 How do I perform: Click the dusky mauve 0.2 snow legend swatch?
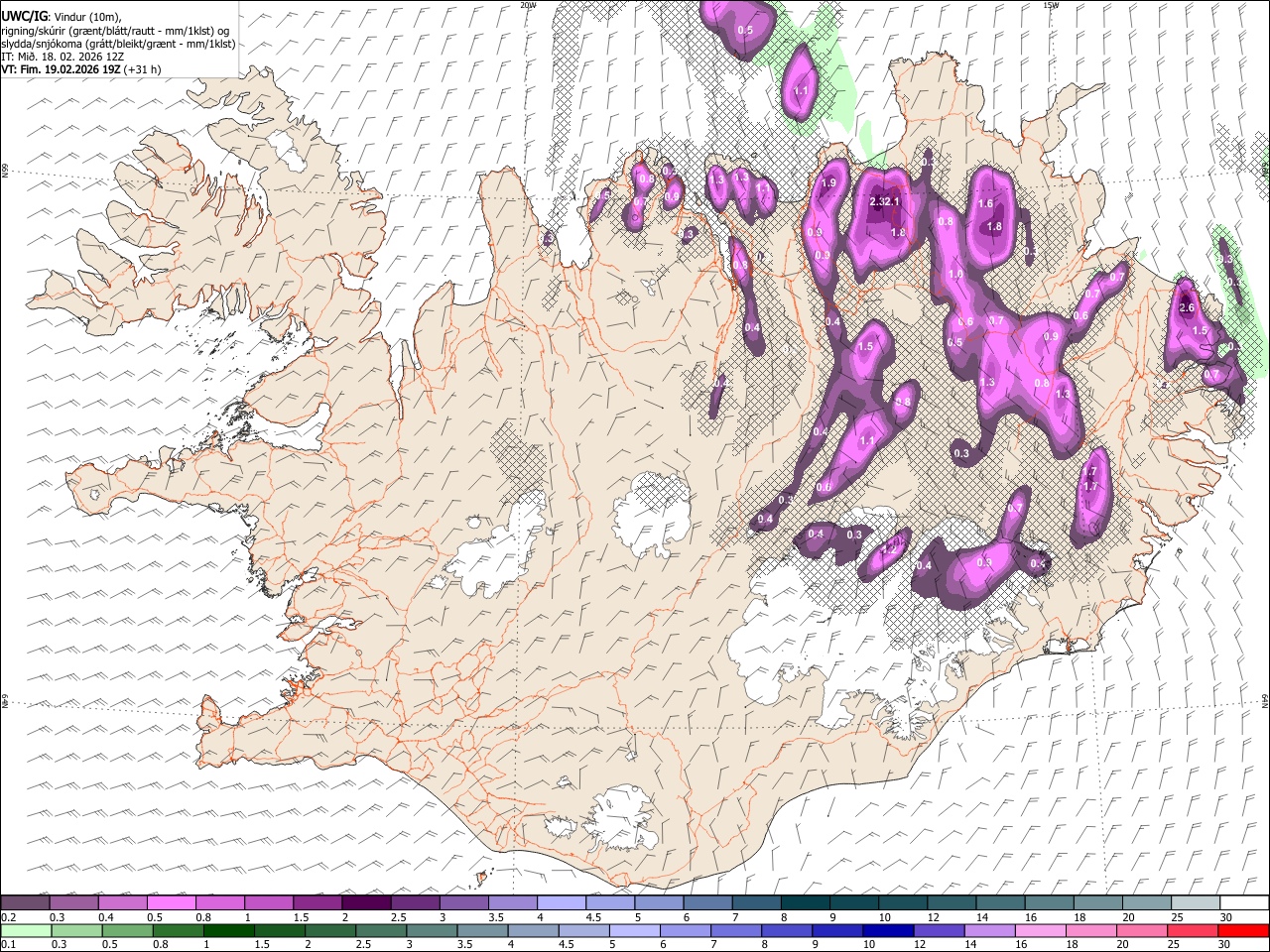pyautogui.click(x=25, y=903)
